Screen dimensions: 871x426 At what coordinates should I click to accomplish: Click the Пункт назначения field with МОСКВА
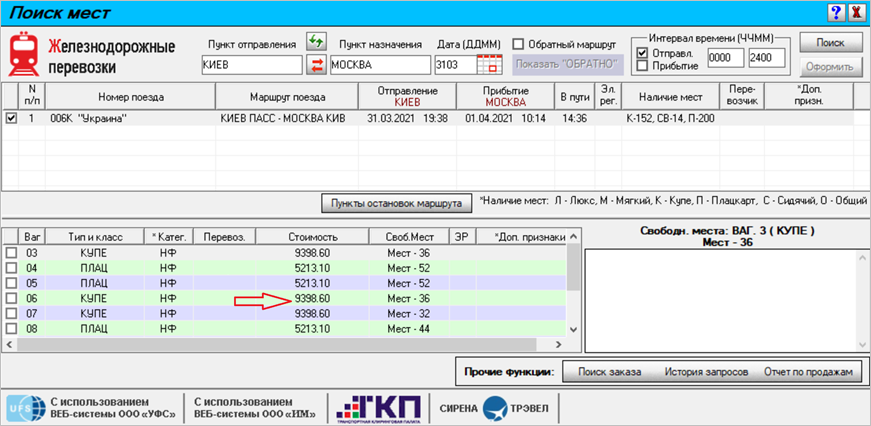[380, 65]
